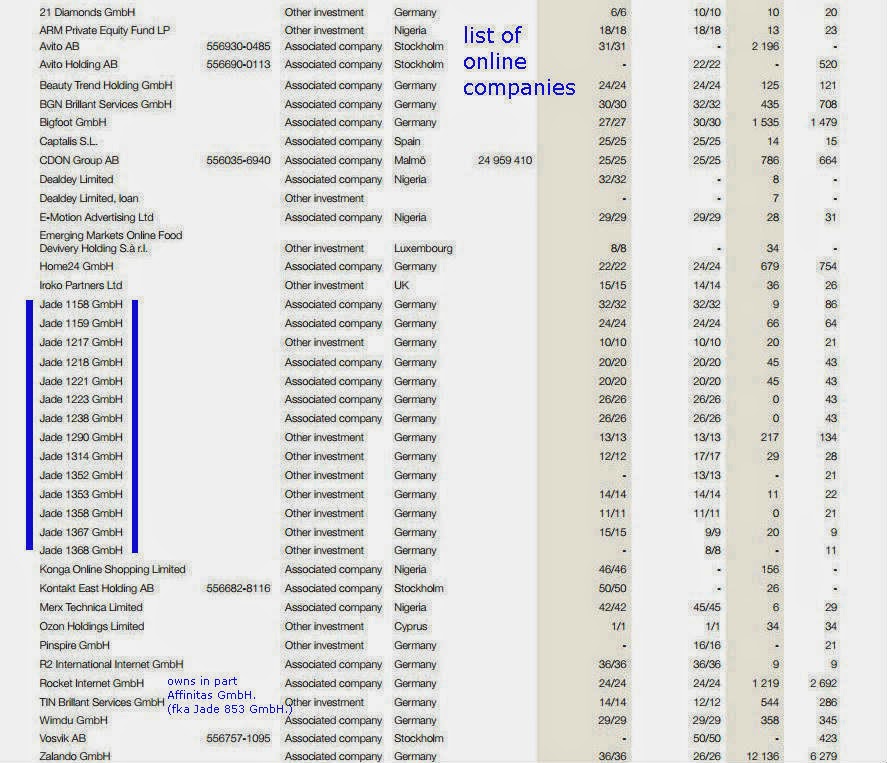Click 'BGN Brillant Services GmbH' name

[105, 104]
